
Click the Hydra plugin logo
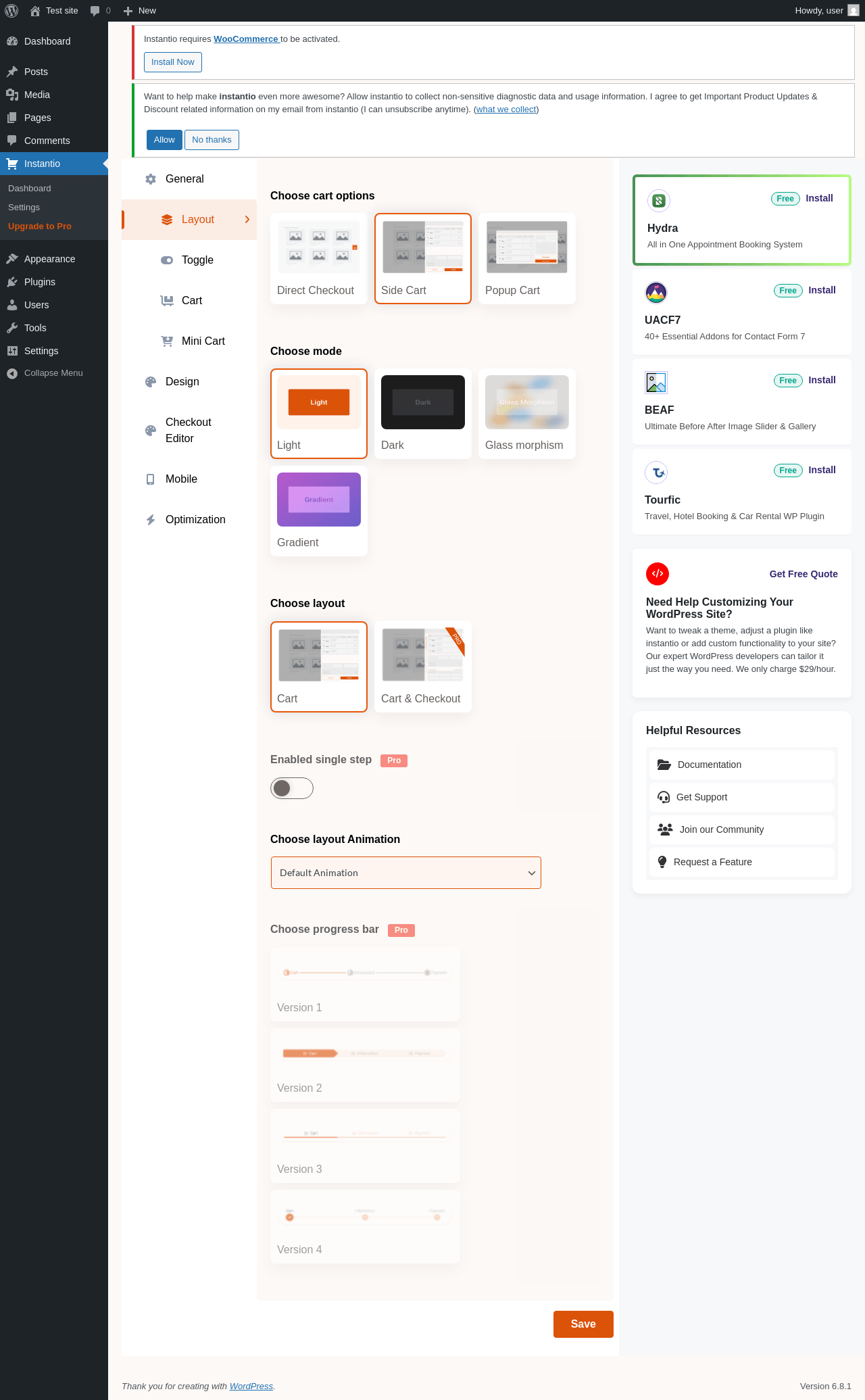pyautogui.click(x=659, y=201)
